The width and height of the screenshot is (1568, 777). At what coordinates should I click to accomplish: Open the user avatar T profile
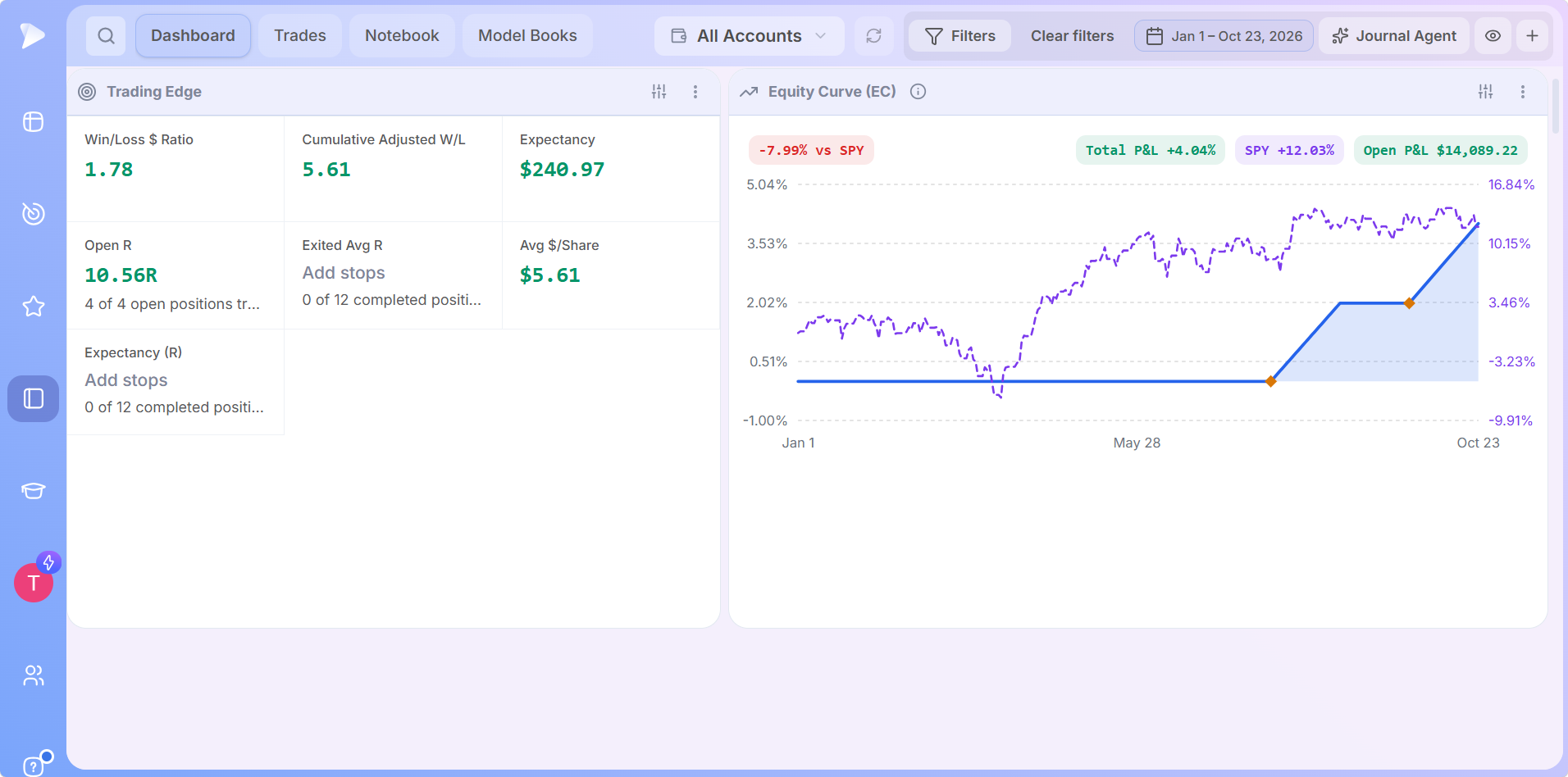coord(34,583)
